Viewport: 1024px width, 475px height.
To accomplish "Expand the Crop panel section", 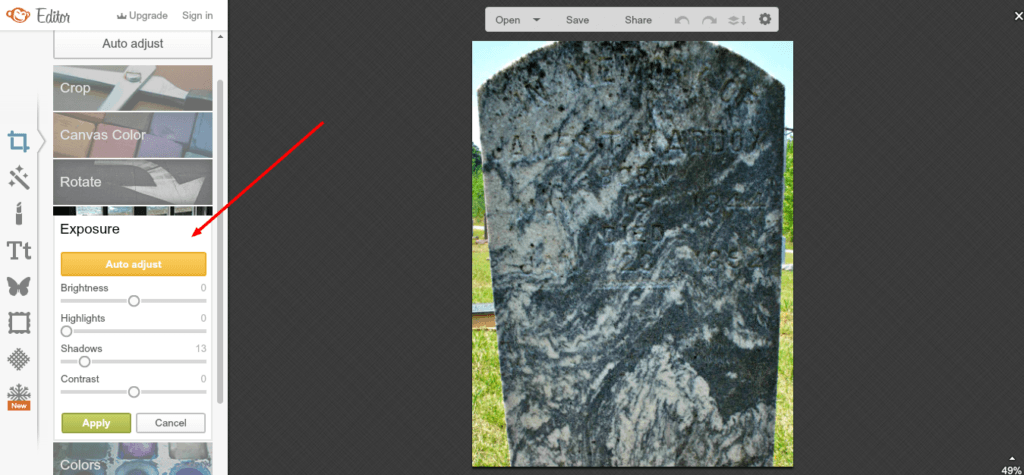I will pos(132,88).
